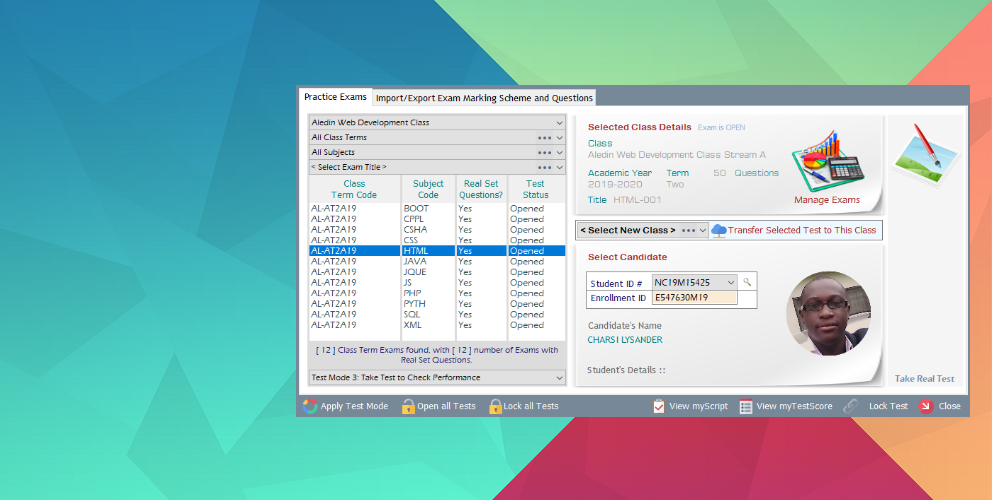Viewport: 992px width, 500px height.
Task: Click the three dots beside Select Exam Title
Action: (544, 168)
